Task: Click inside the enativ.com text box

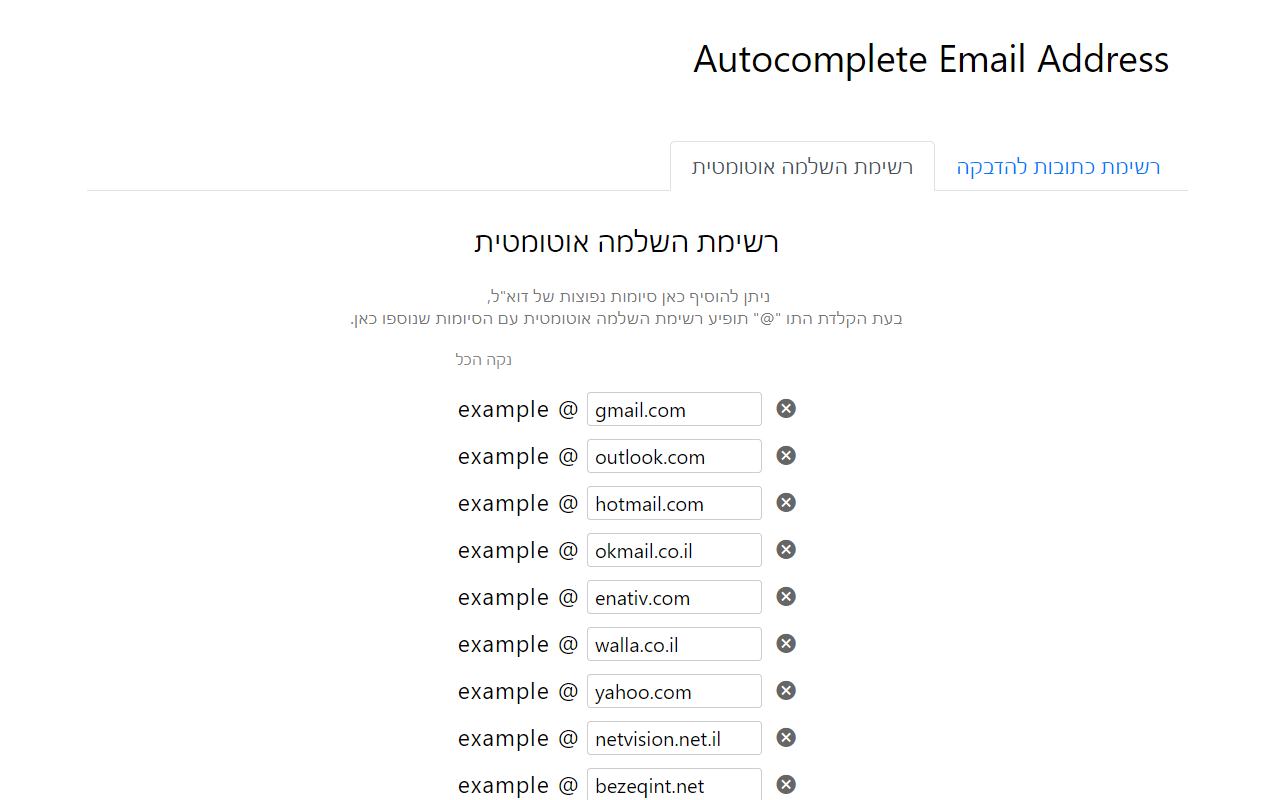Action: (673, 597)
